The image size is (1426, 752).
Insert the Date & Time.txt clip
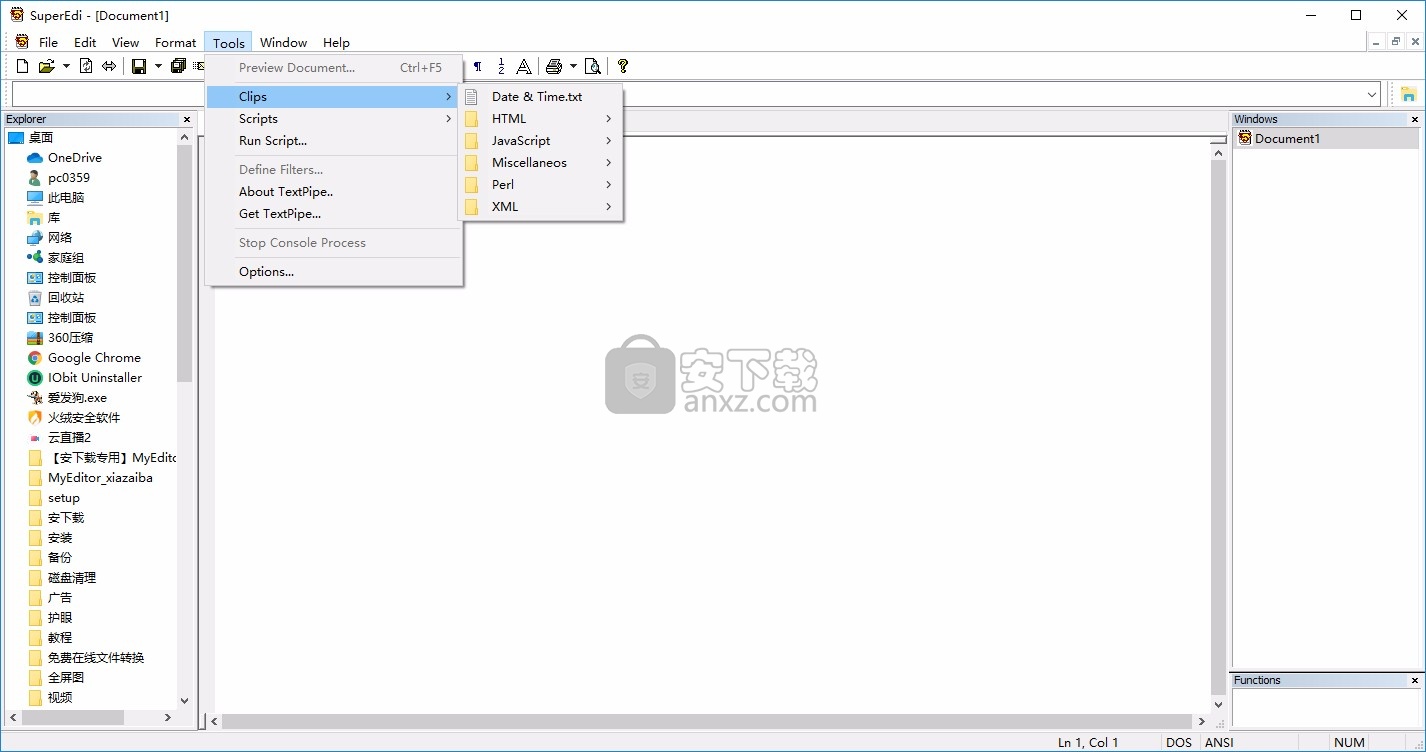click(x=540, y=96)
